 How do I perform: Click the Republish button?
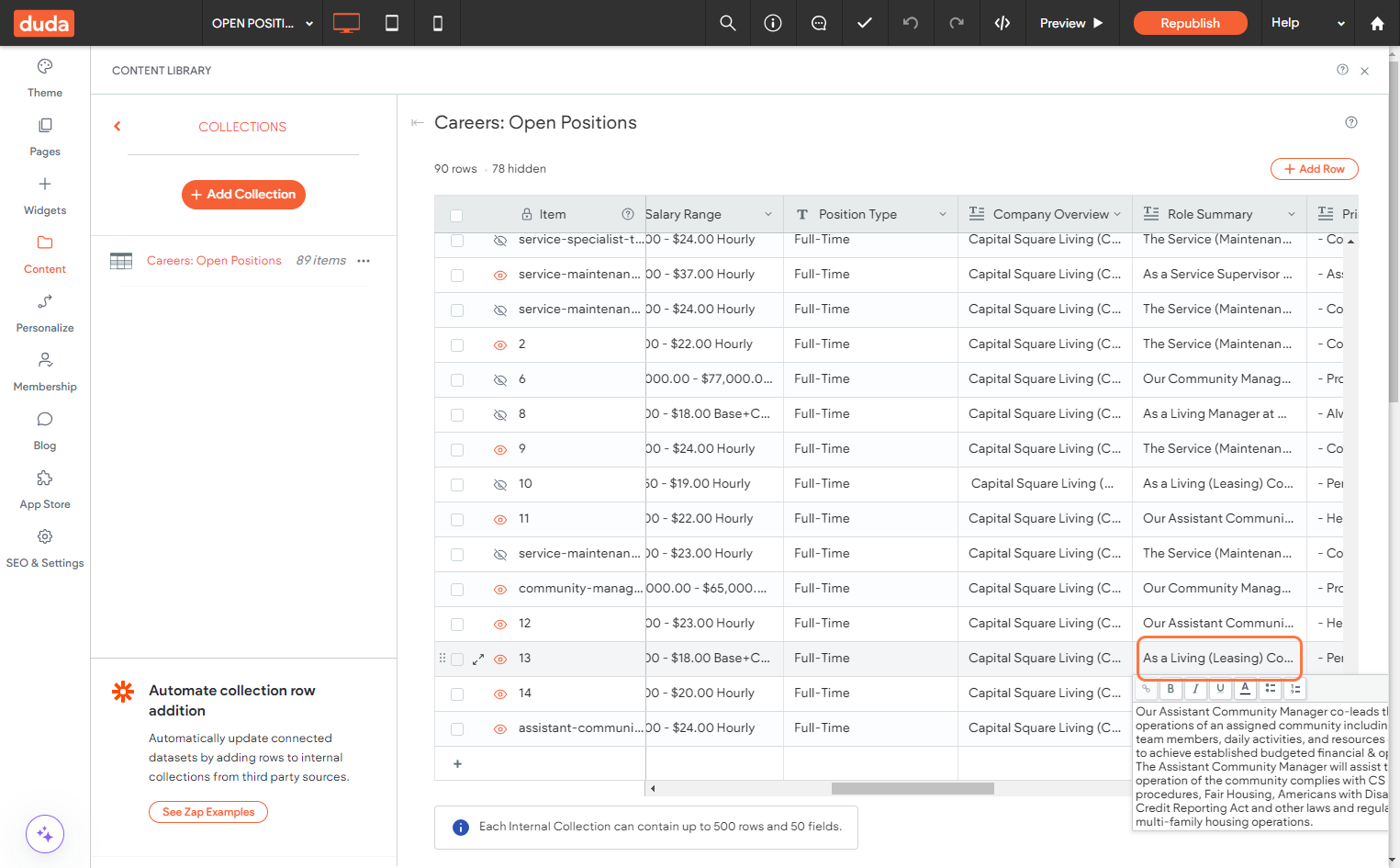(1190, 23)
